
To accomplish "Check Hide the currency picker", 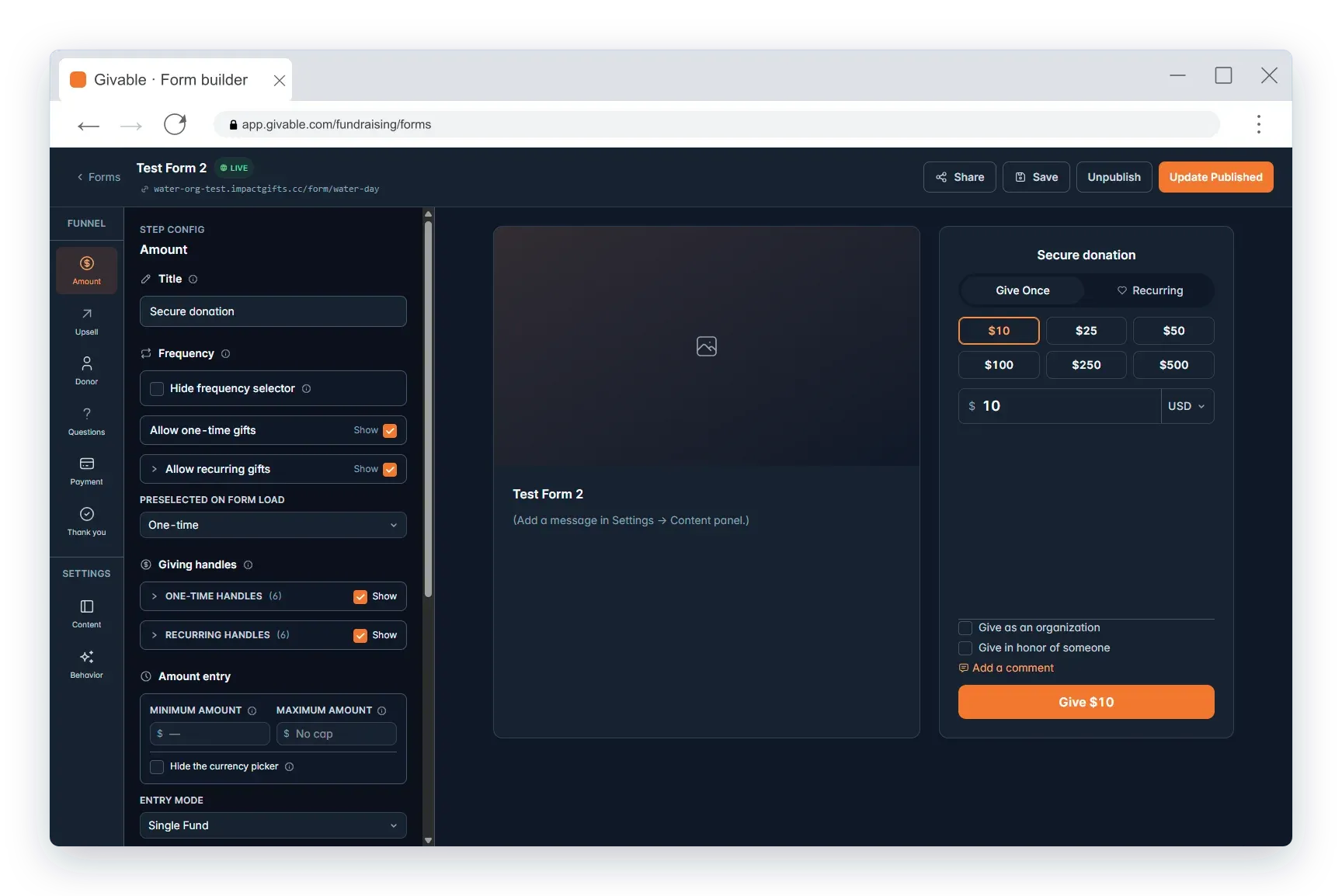I will (x=157, y=767).
